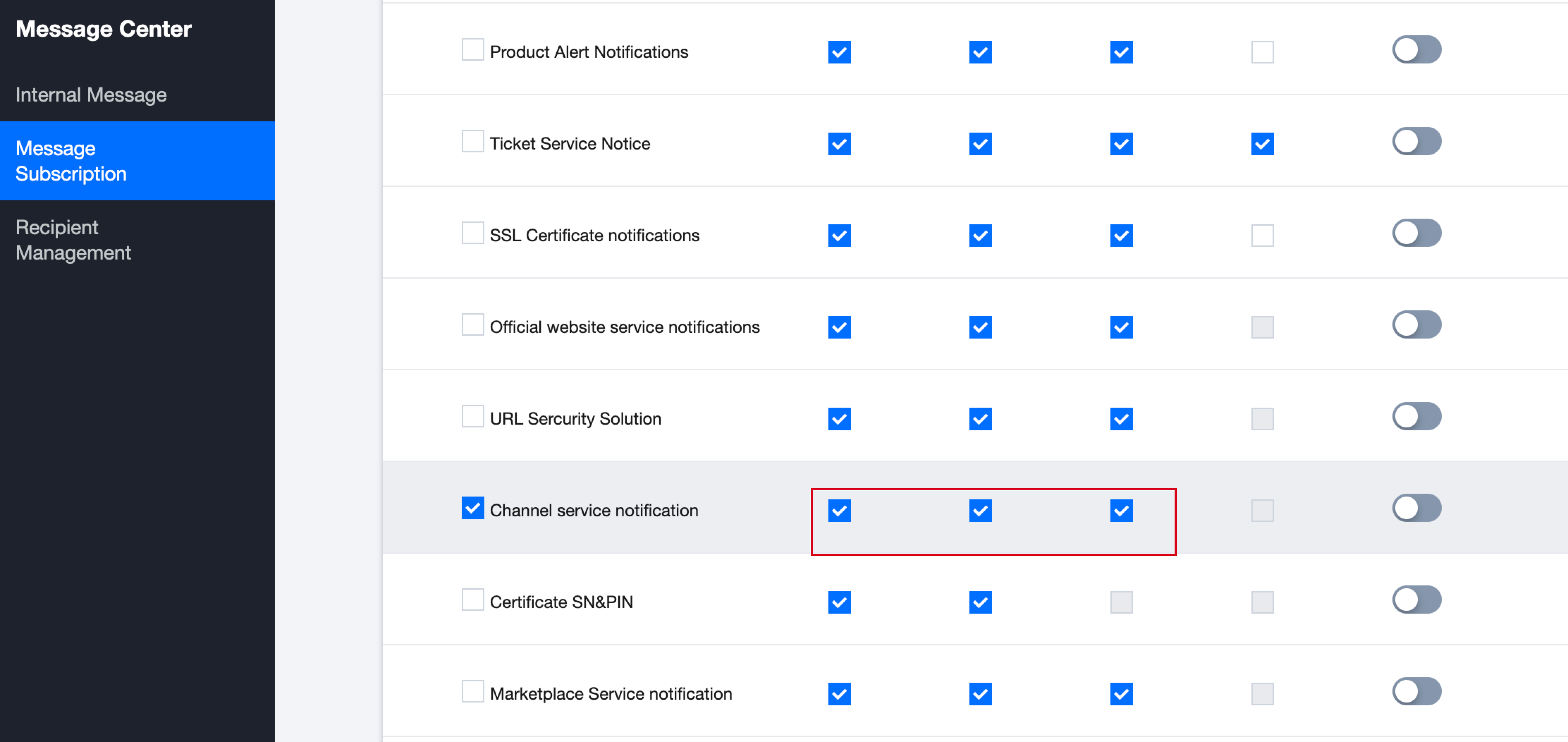
Task: Select the SSL Certificate notifications row checkbox
Action: point(472,233)
